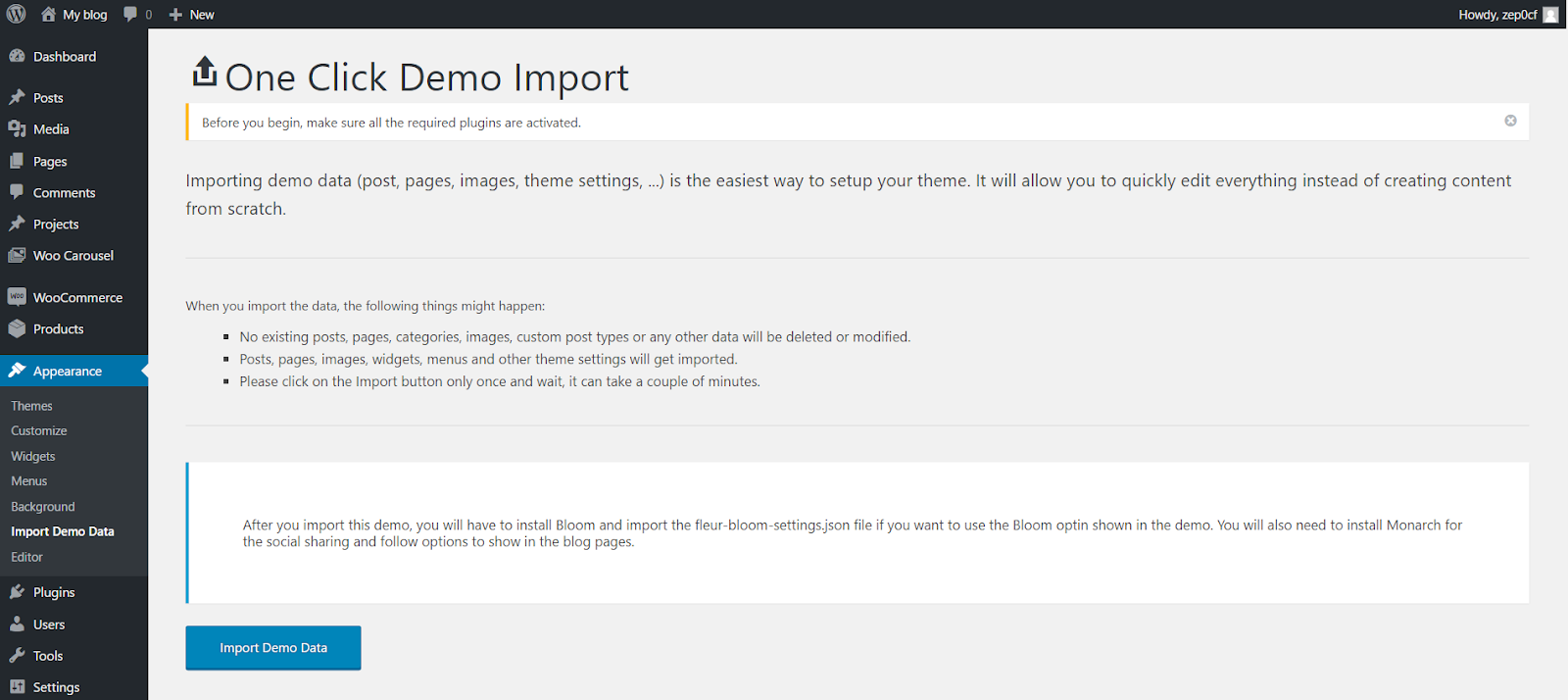Open the Howdy account menu
The height and width of the screenshot is (700, 1568).
tap(1497, 15)
